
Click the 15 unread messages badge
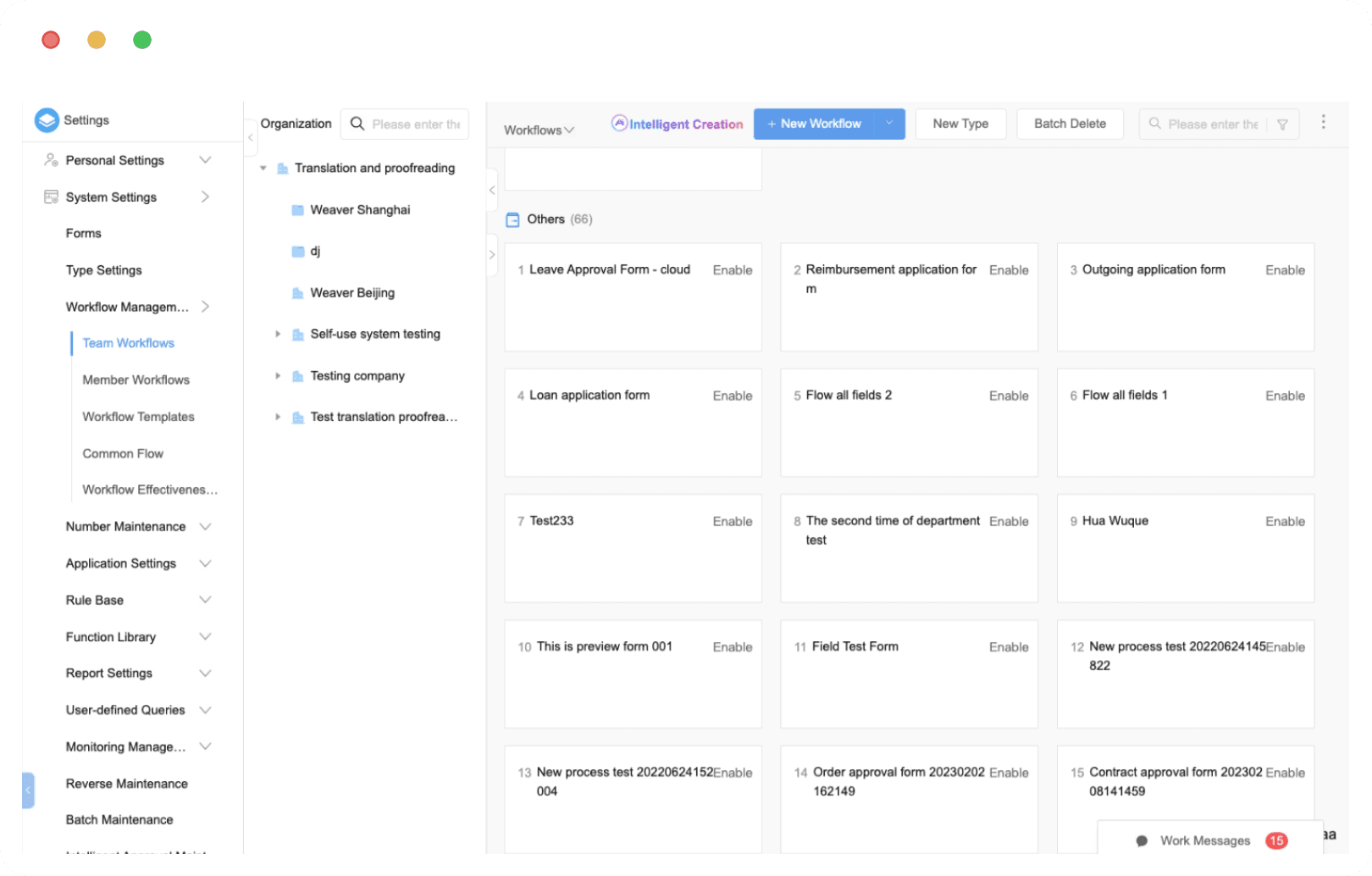[1276, 840]
